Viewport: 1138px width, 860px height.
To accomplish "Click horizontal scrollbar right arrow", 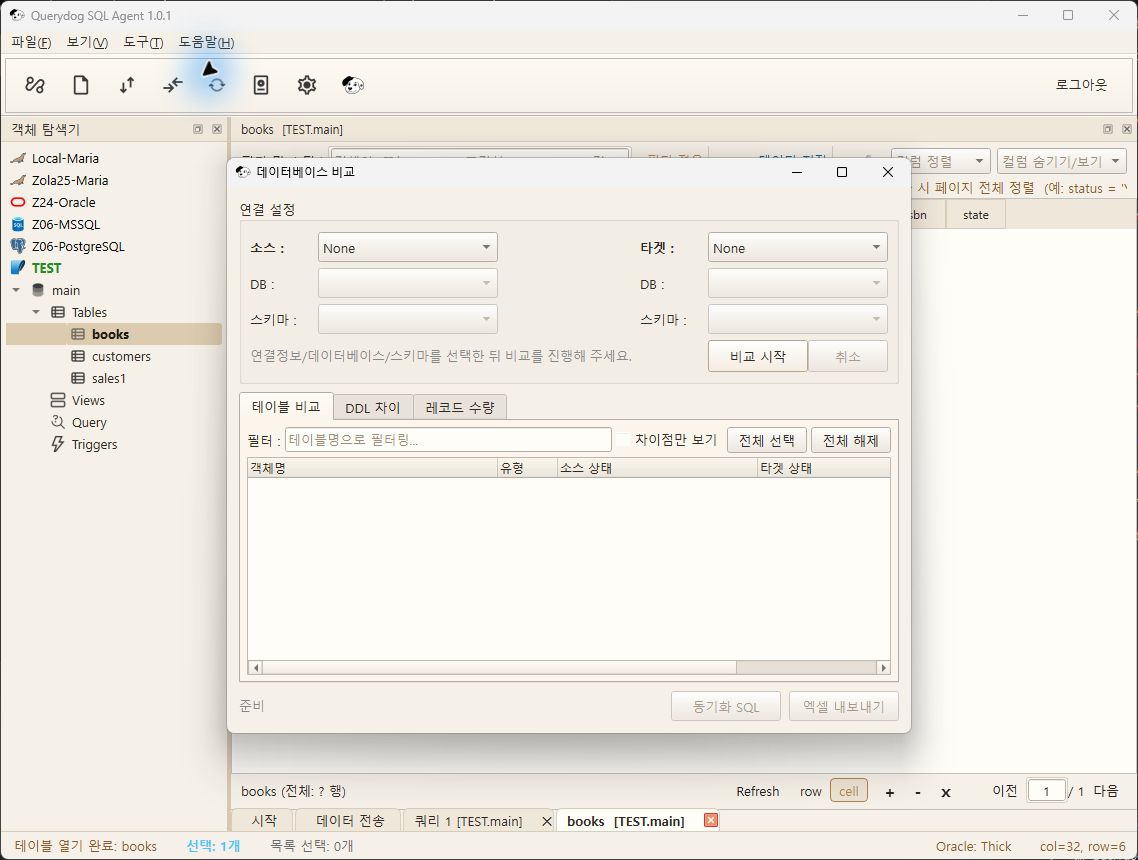I will [x=883, y=668].
